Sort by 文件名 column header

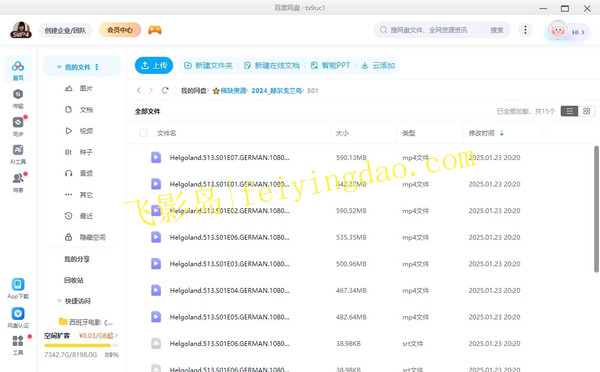pyautogui.click(x=166, y=133)
